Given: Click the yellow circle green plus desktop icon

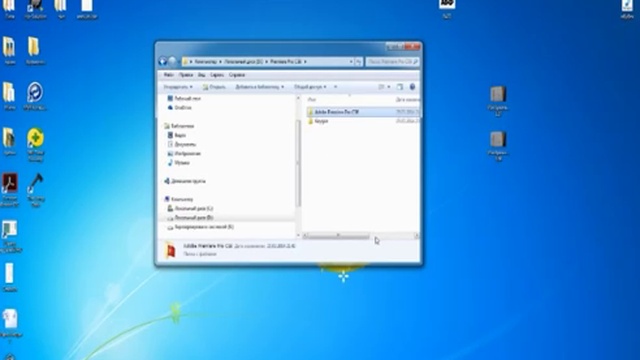Looking at the screenshot, I should [36, 138].
